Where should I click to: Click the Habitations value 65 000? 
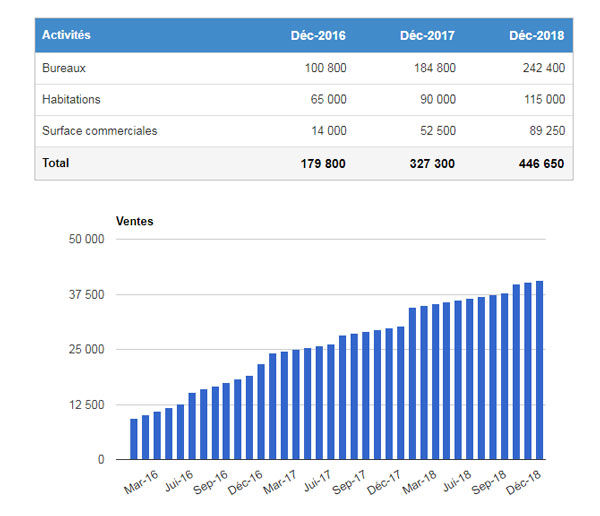(328, 99)
